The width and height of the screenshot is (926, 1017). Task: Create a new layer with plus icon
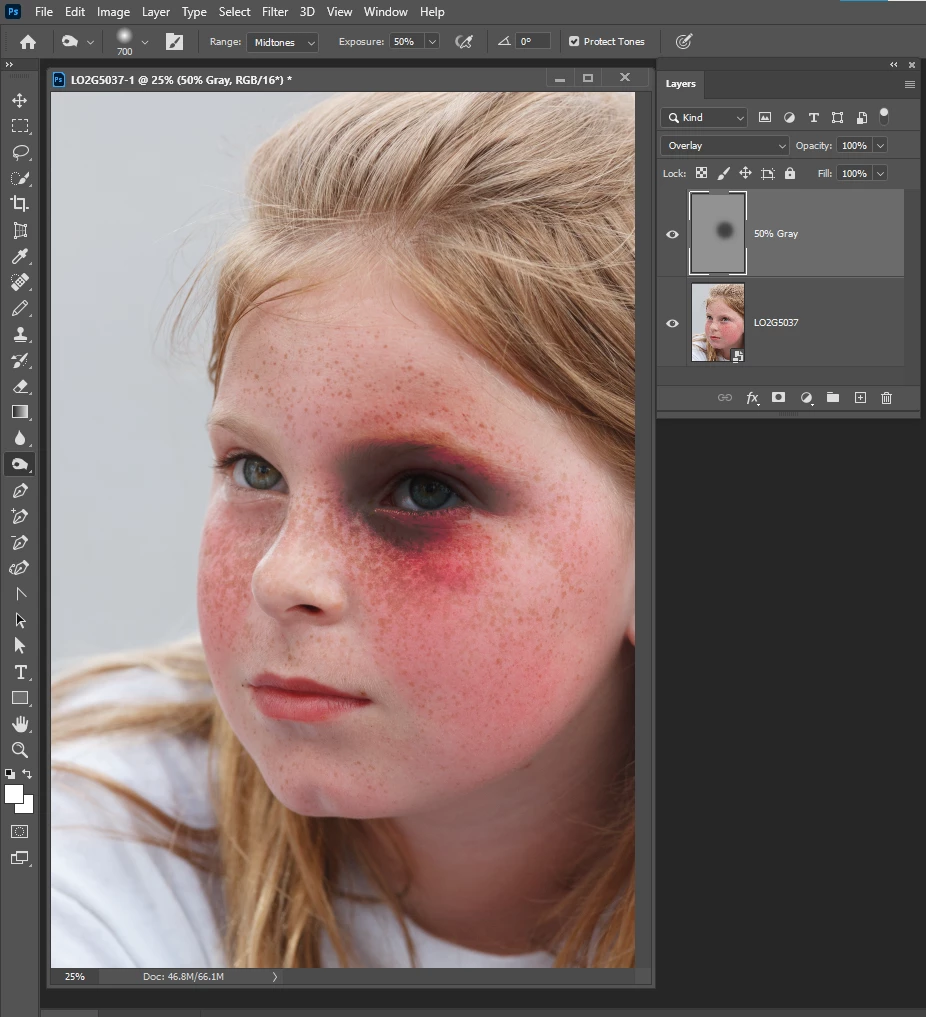(x=860, y=398)
